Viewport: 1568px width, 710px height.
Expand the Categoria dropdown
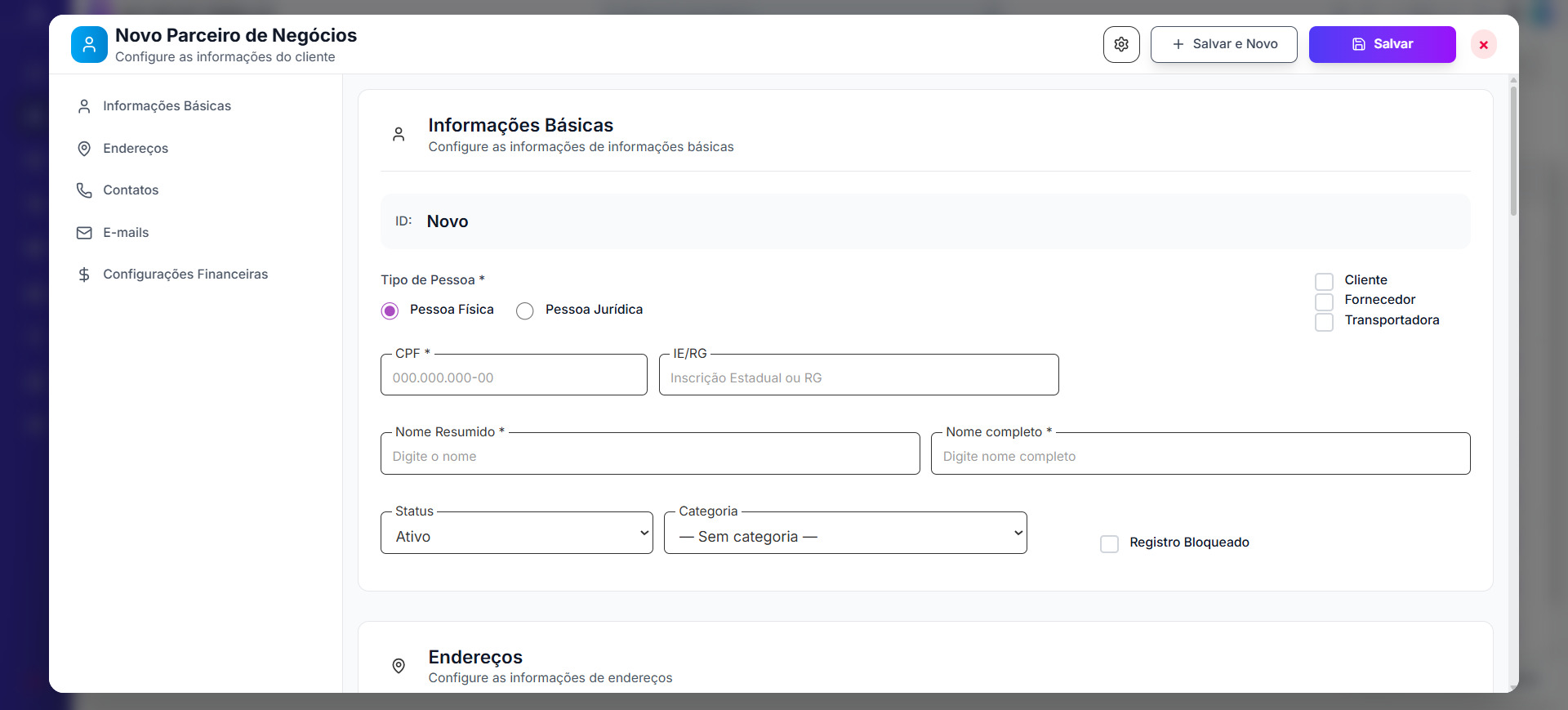point(844,534)
